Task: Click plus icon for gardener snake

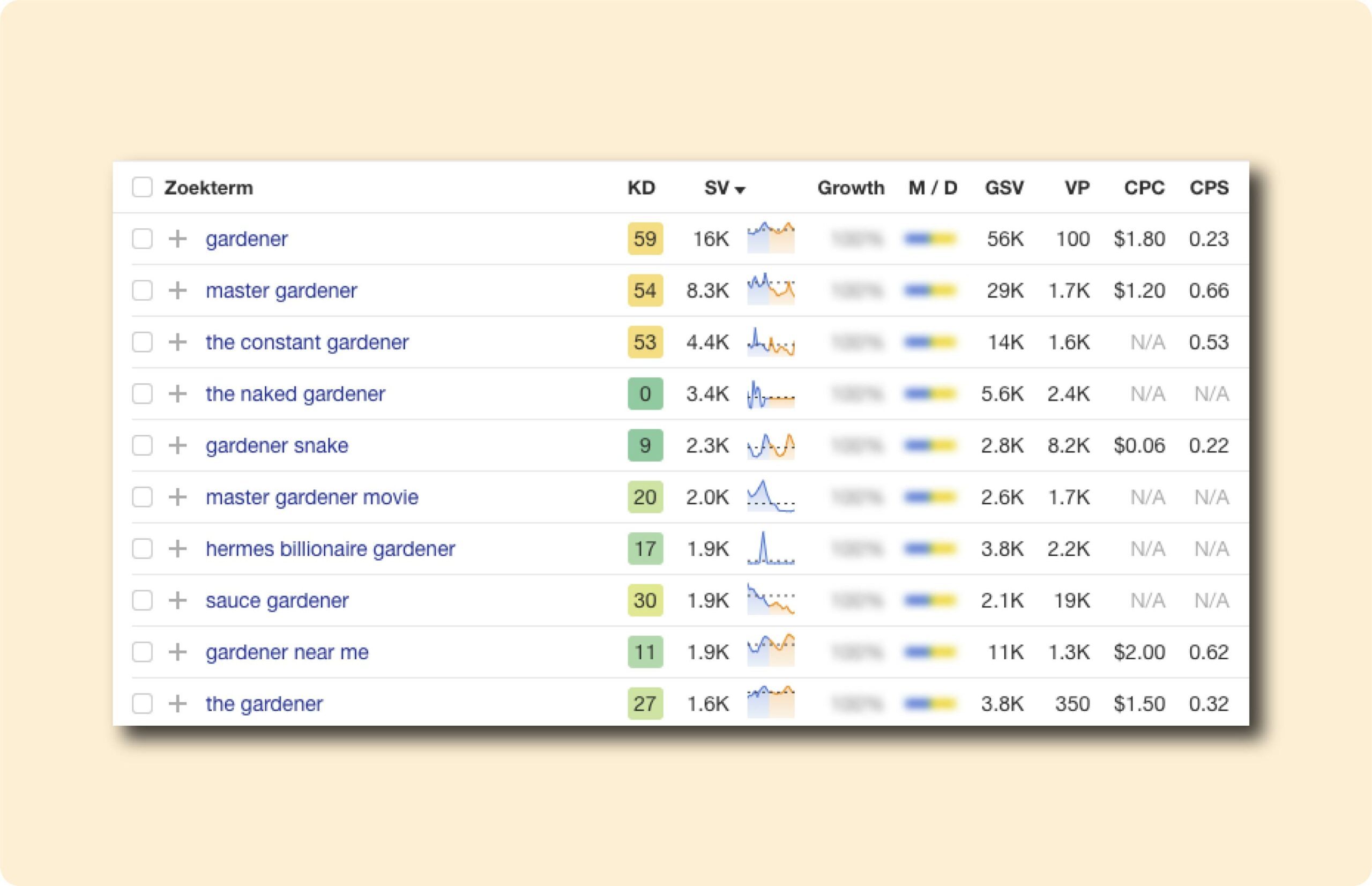Action: 177,445
